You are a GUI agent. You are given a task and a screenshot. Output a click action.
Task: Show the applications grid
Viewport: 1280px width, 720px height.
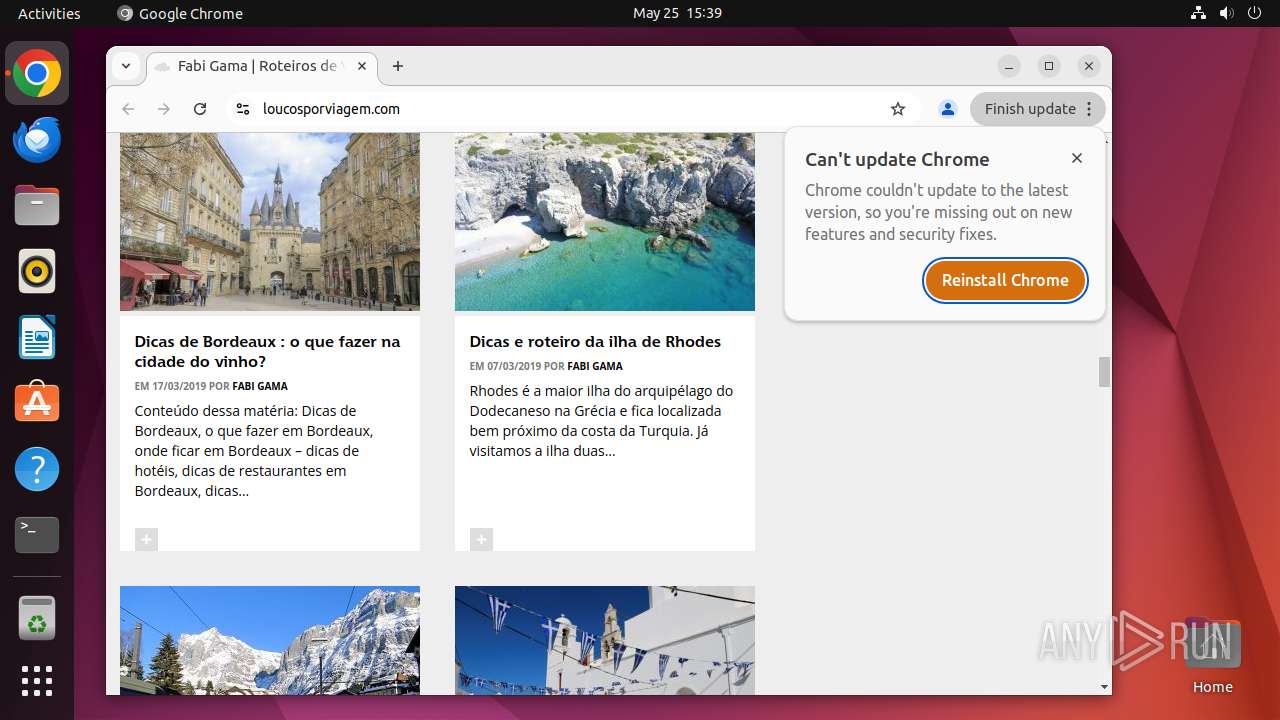(37, 681)
